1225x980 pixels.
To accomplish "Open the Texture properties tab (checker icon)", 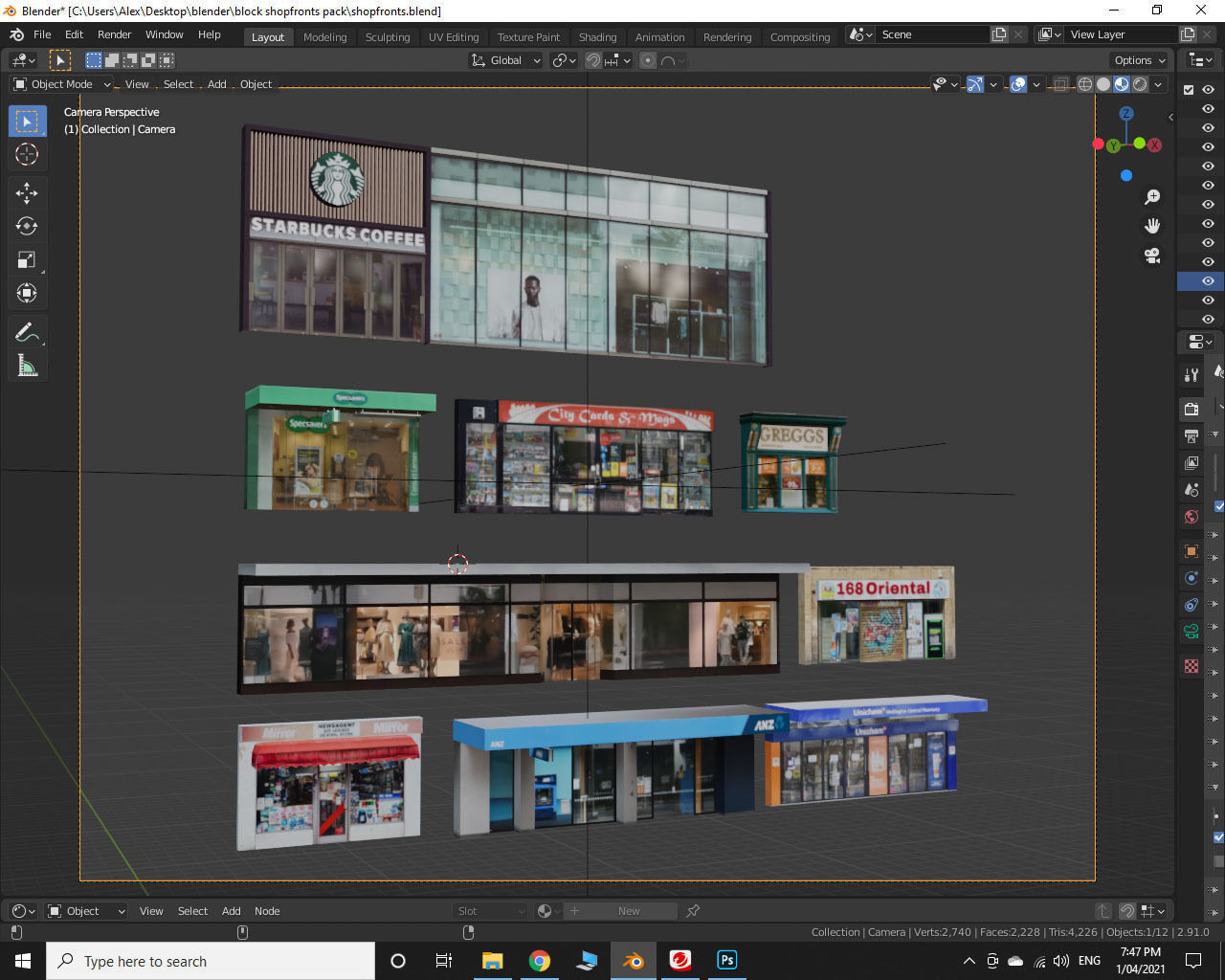I will (x=1192, y=666).
